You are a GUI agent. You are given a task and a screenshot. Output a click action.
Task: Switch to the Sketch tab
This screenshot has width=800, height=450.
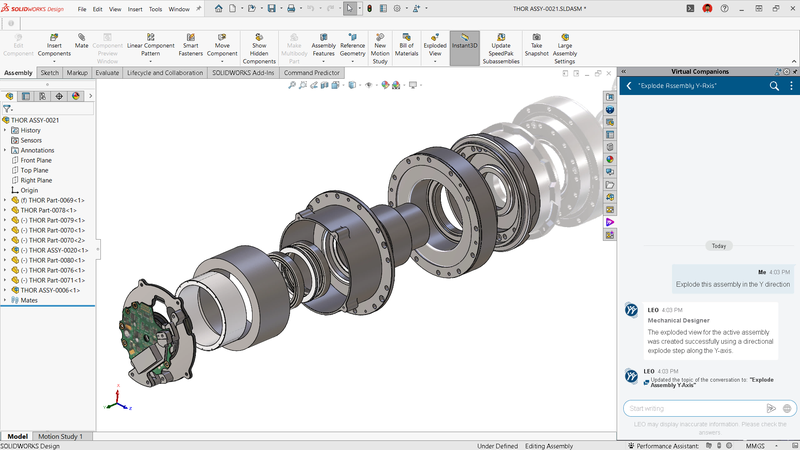(x=49, y=72)
